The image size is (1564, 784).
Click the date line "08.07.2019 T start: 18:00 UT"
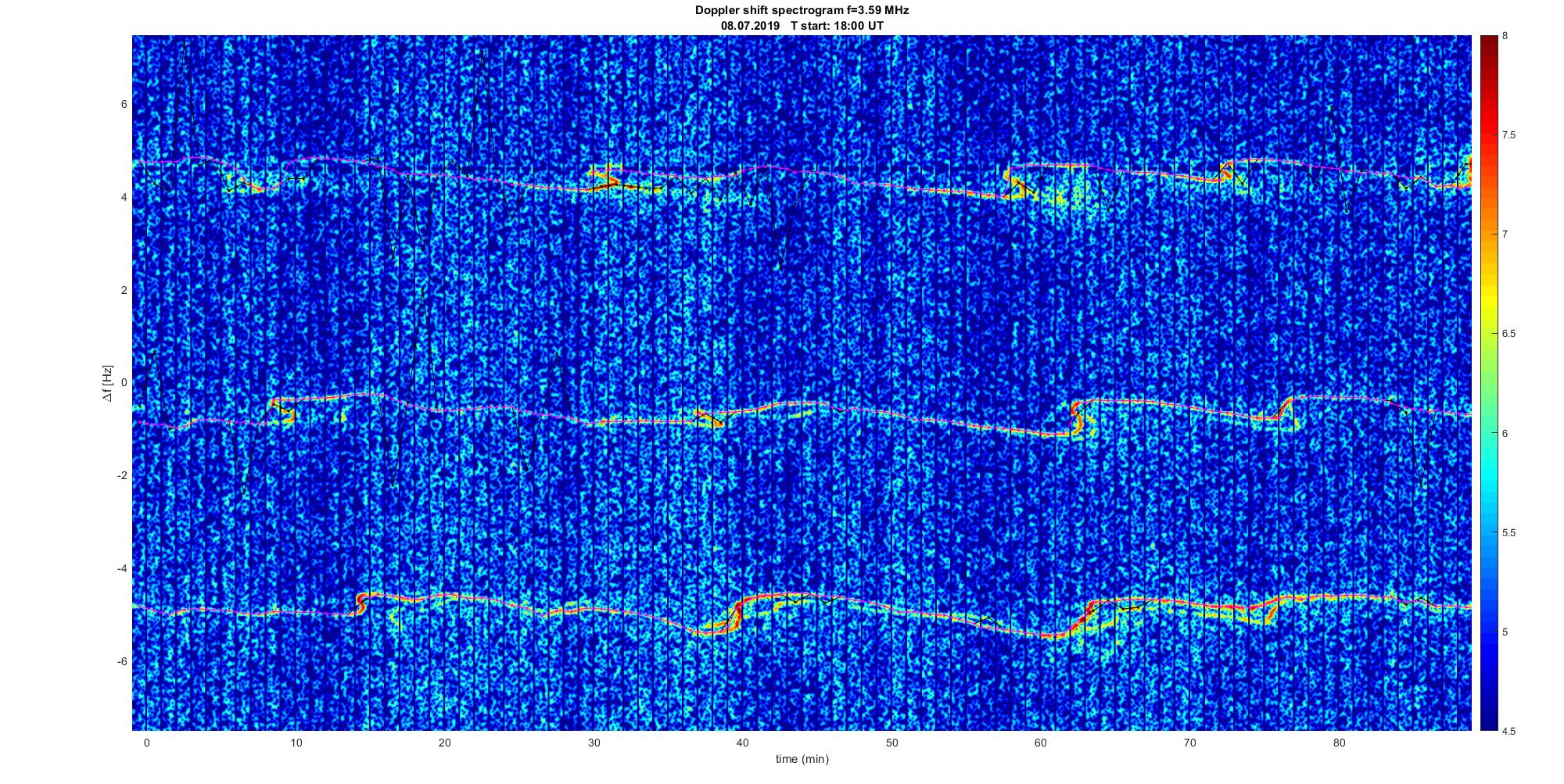pos(802,26)
